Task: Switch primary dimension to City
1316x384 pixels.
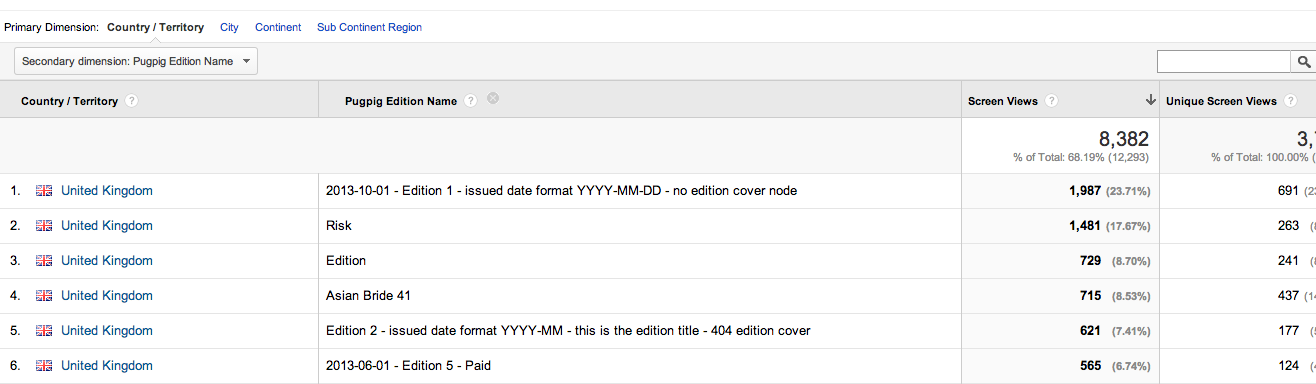Action: (x=229, y=27)
